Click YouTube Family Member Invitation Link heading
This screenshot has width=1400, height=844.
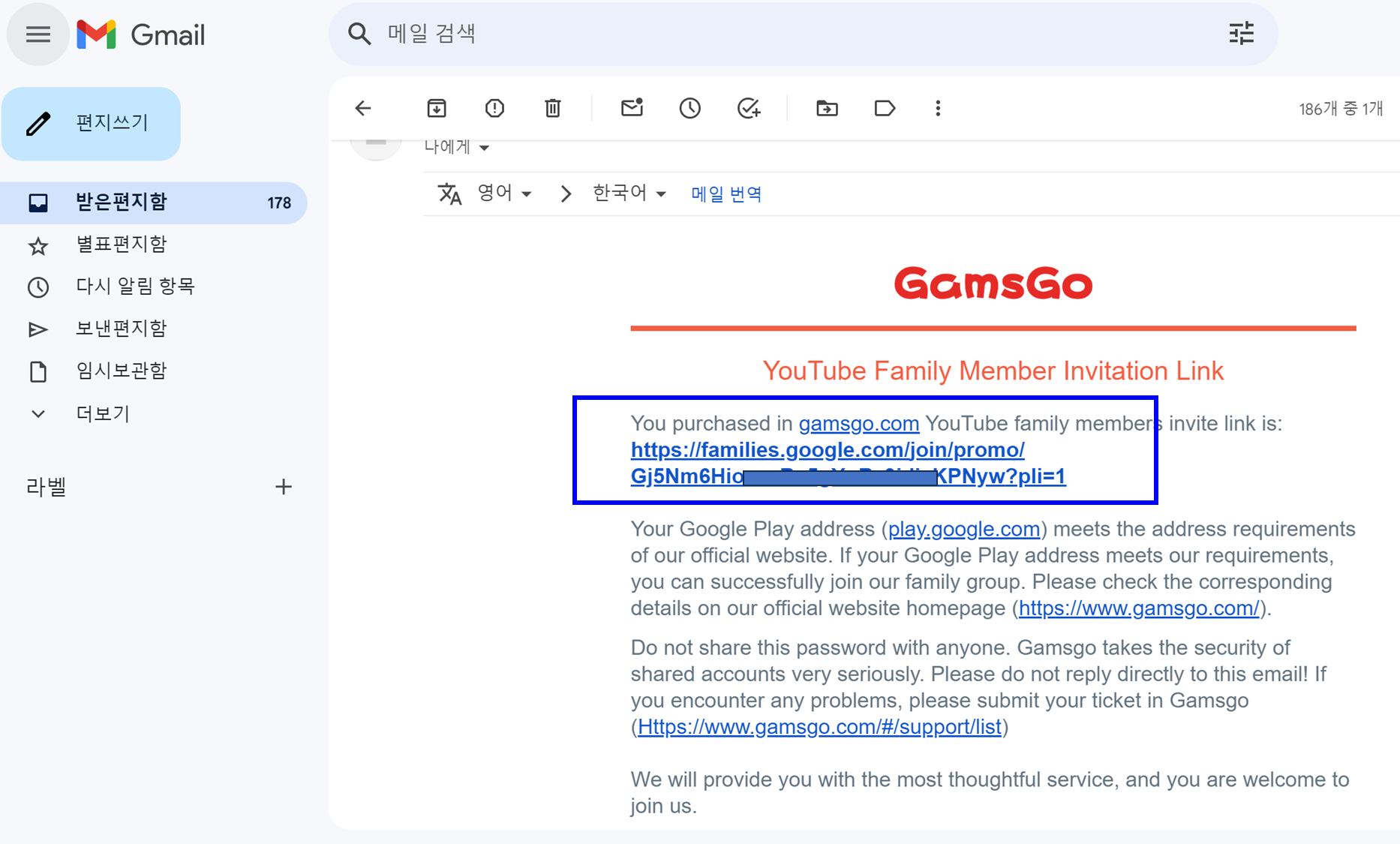pyautogui.click(x=993, y=371)
